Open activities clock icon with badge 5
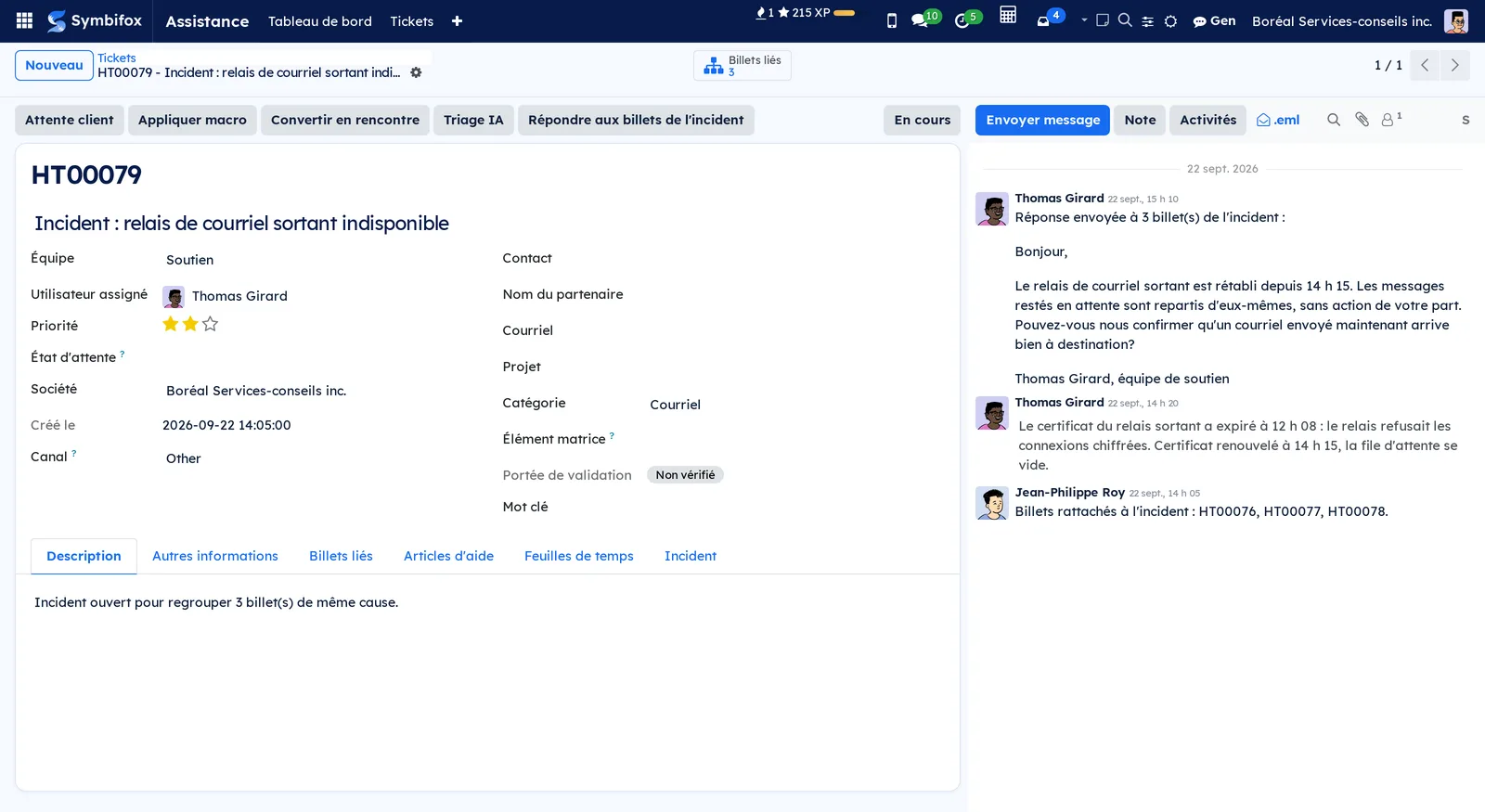The height and width of the screenshot is (812, 1485). coord(967,19)
